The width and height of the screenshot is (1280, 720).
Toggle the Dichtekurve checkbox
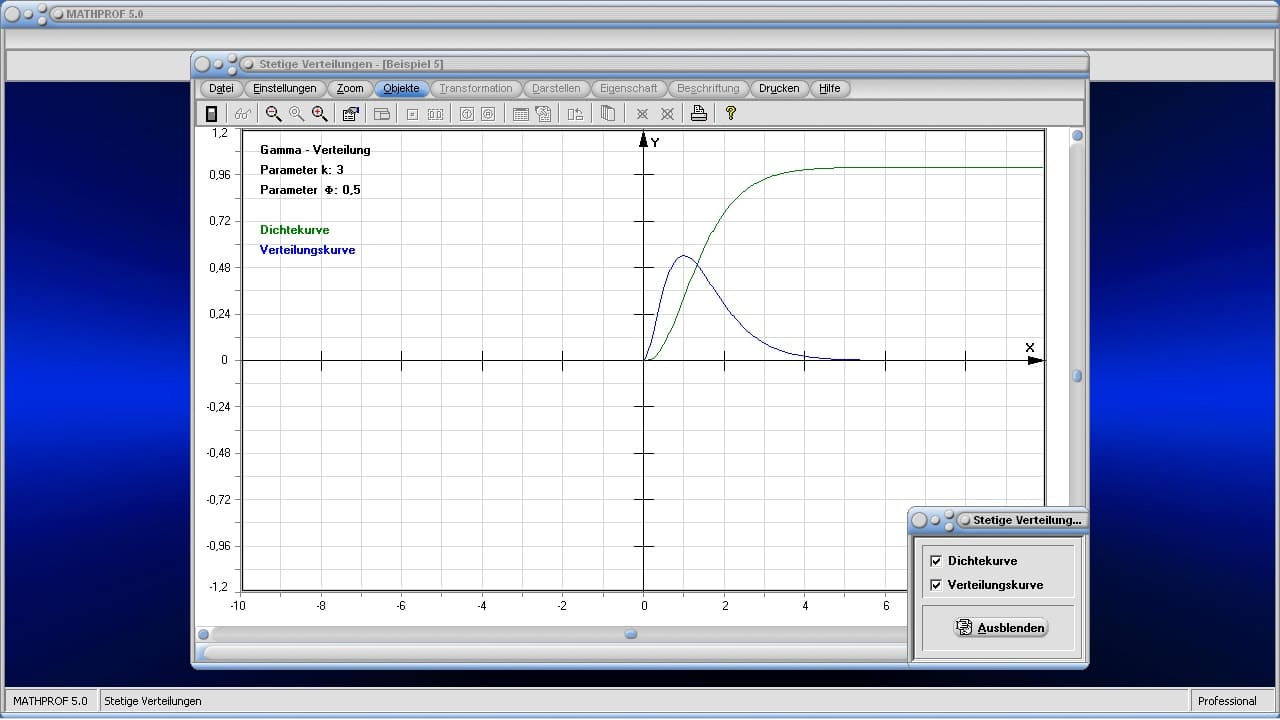pyautogui.click(x=936, y=561)
